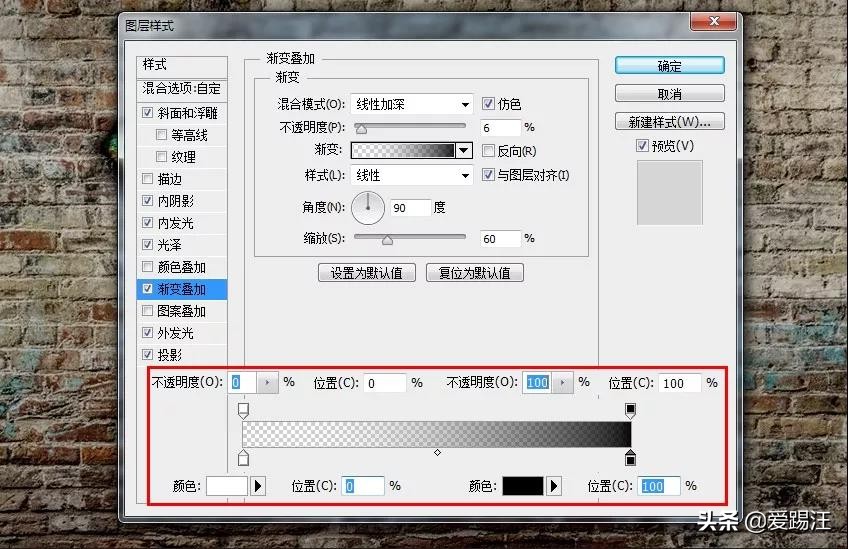Toggle the 投影 checkbox
848x549 pixels.
147,355
